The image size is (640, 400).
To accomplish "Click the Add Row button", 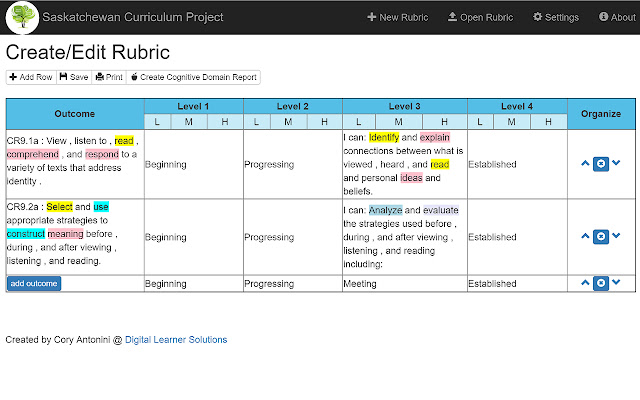I will 31,77.
